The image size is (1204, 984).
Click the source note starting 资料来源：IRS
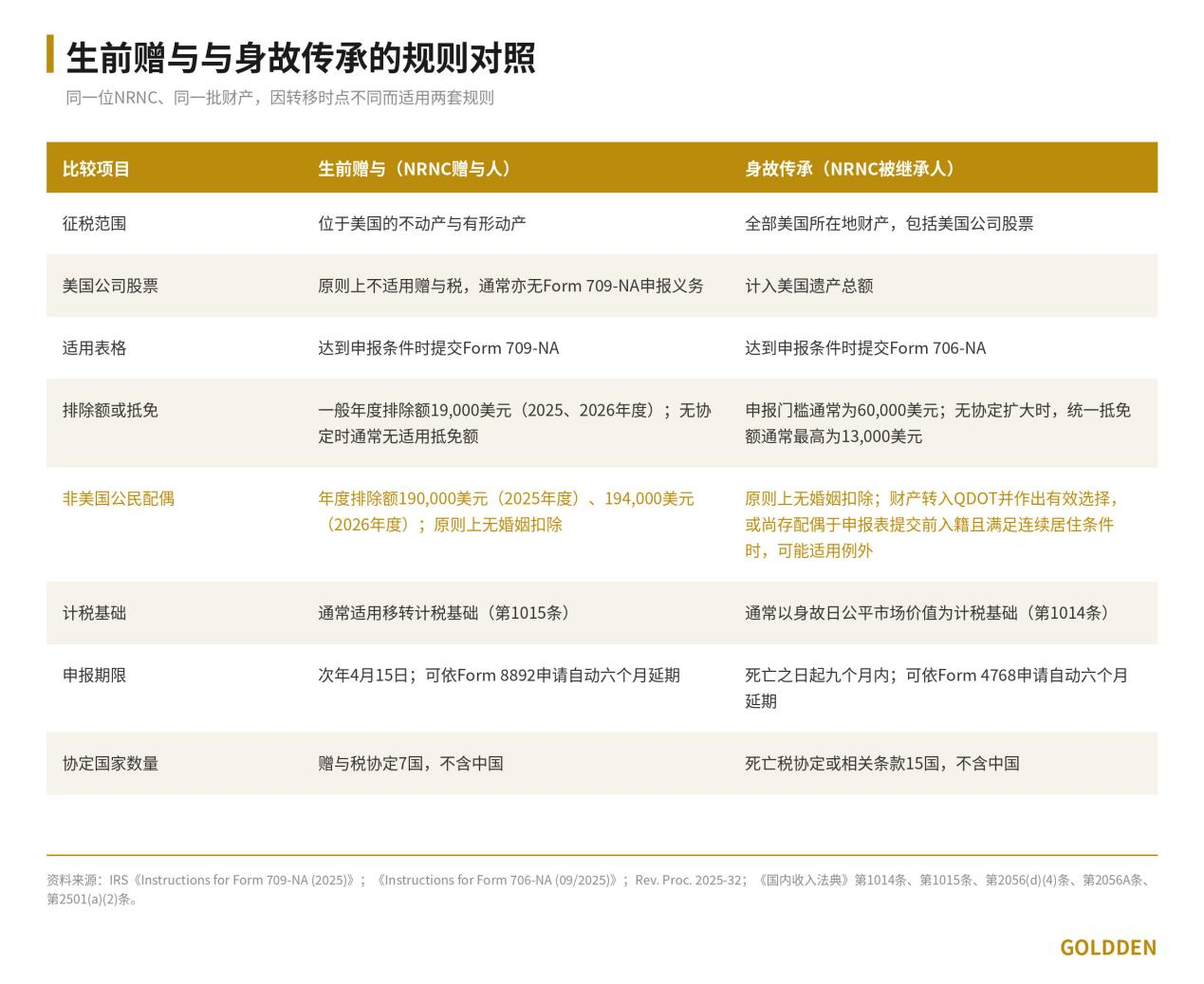602,889
